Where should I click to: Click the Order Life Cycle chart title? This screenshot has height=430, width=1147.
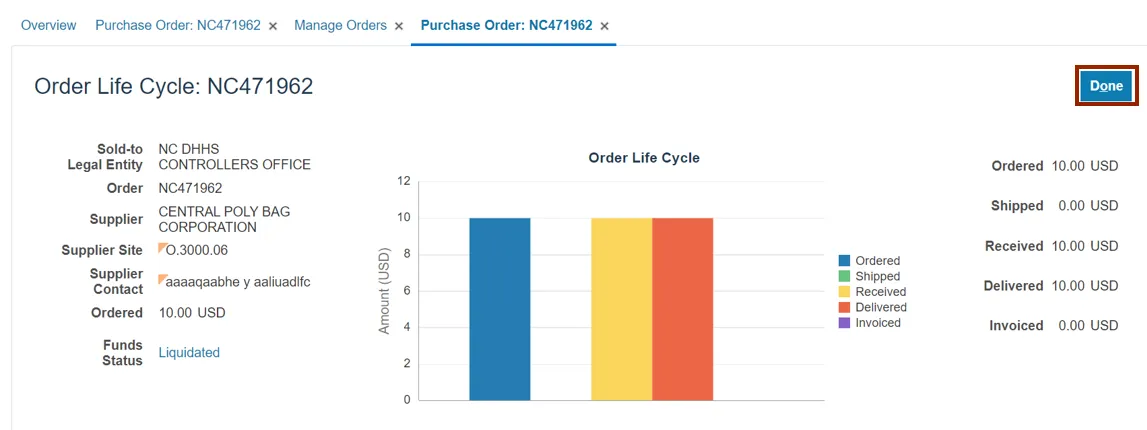click(x=644, y=158)
